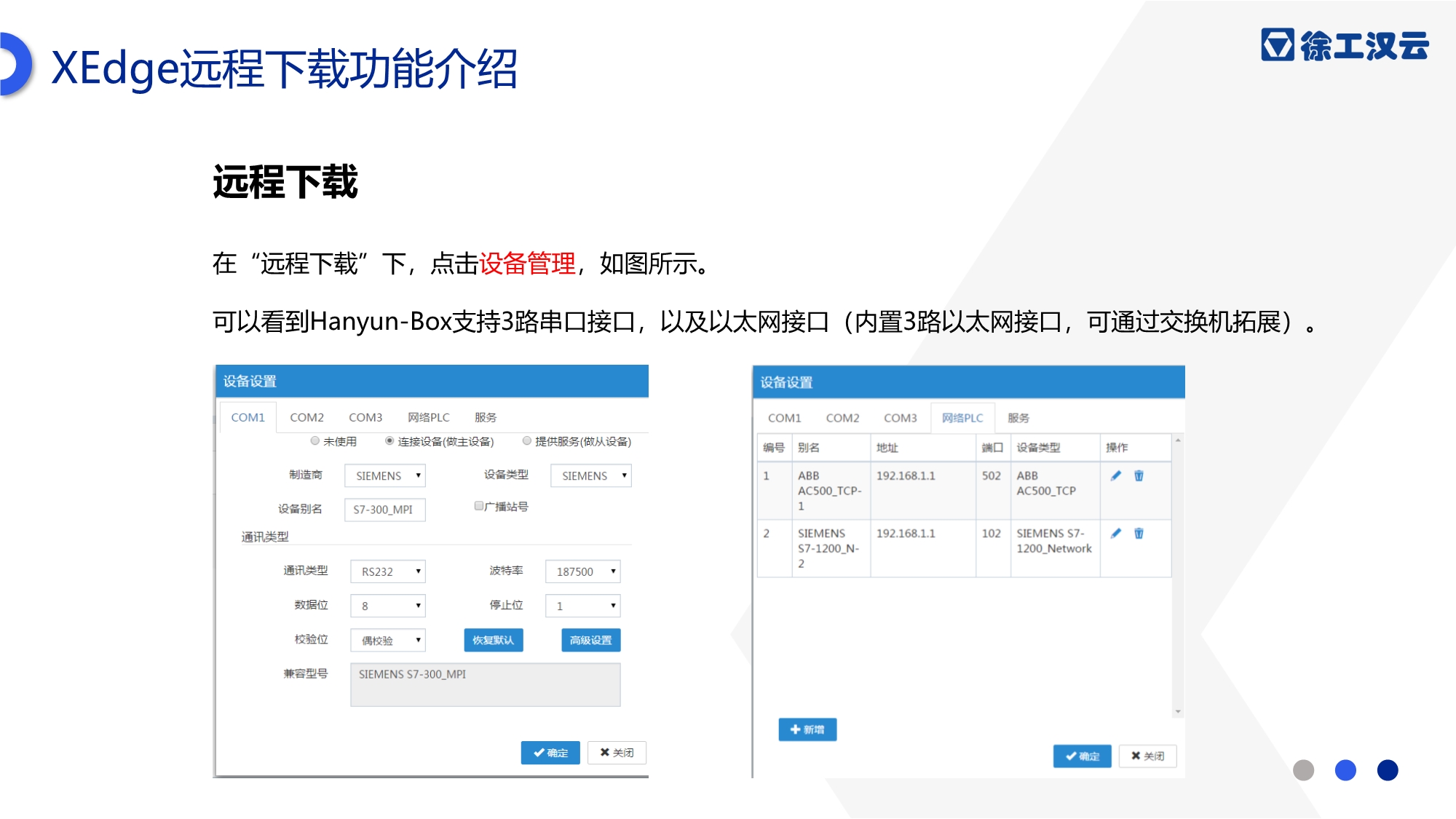Screen dimensions: 1456x819
Task: Click 关闭 in left dialog
Action: [x=617, y=753]
